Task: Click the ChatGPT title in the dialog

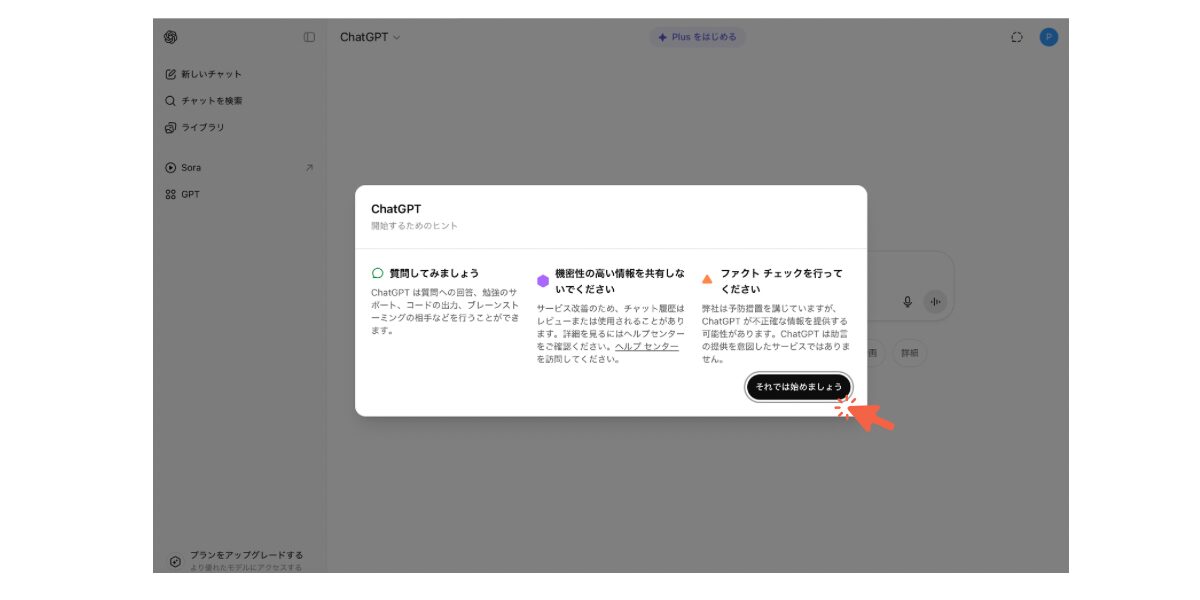Action: coord(396,209)
